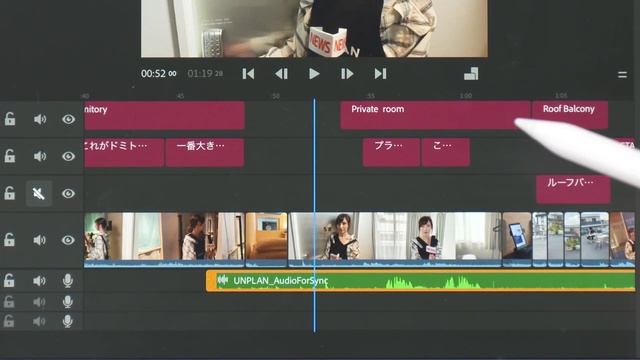Image resolution: width=640 pixels, height=360 pixels.
Task: Lock the main video thumbnail track
Action: tap(10, 240)
